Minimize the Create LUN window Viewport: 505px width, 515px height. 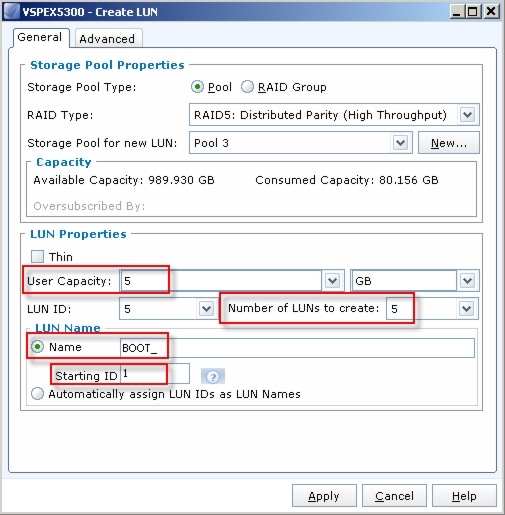[x=456, y=12]
